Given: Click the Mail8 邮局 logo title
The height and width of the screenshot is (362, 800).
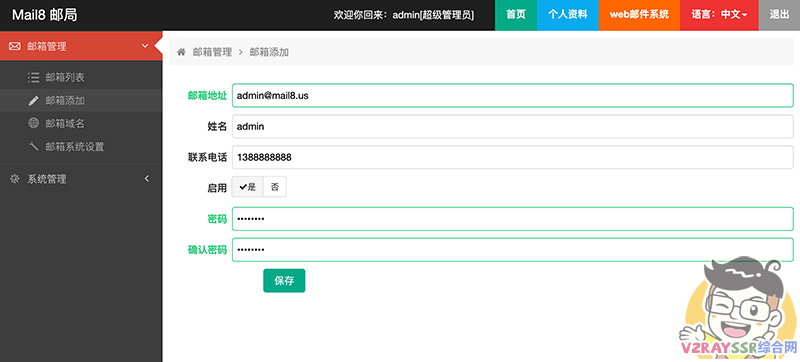Looking at the screenshot, I should pyautogui.click(x=45, y=15).
